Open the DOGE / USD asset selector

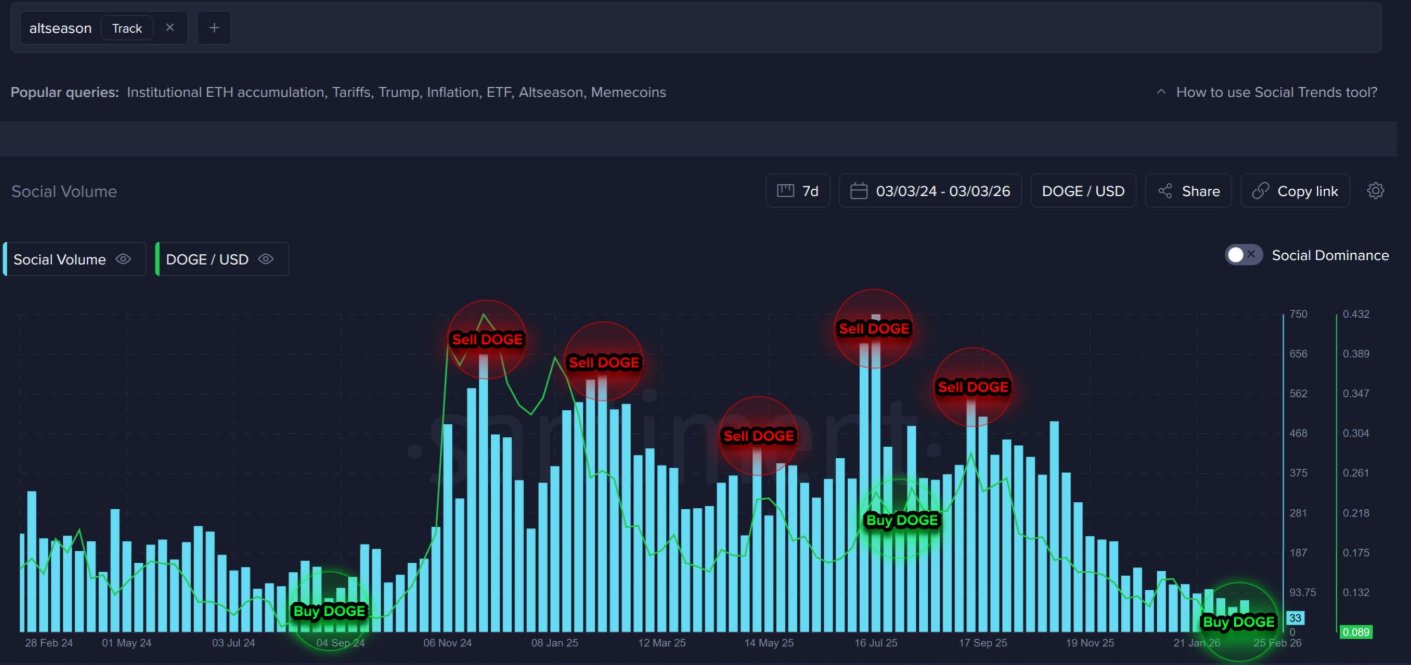pos(1082,191)
